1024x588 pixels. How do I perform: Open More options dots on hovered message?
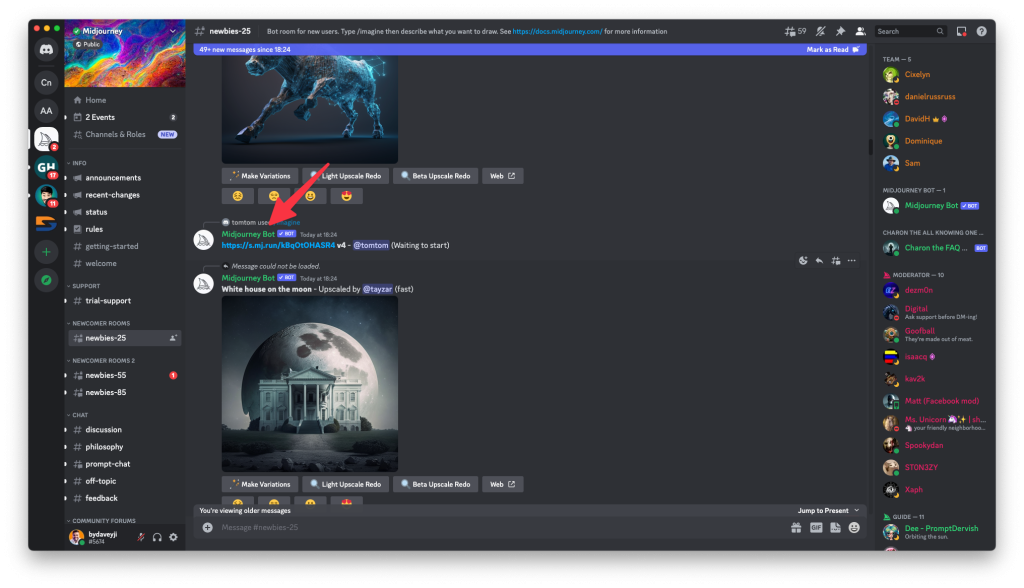click(852, 261)
